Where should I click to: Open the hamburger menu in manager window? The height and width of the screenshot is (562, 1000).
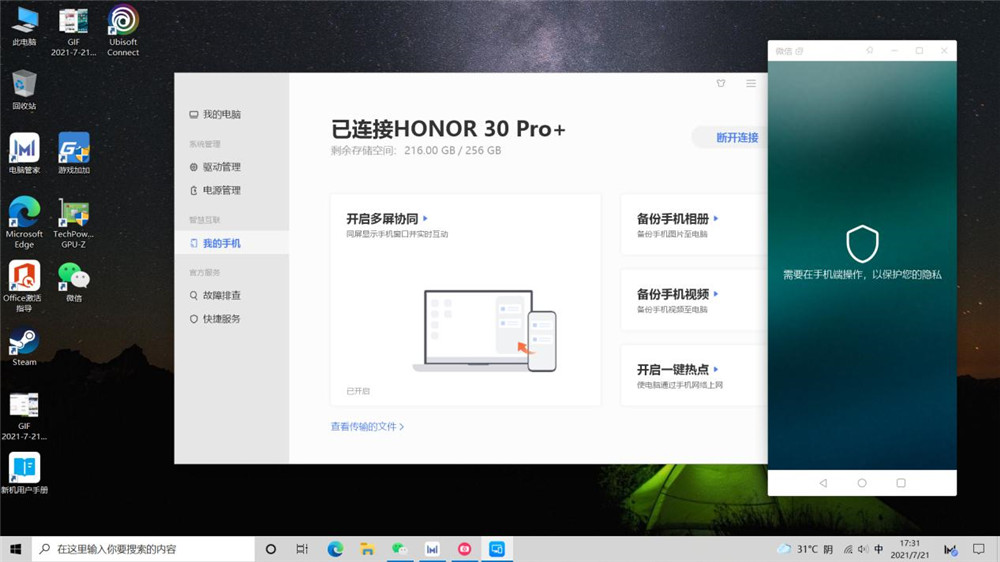tap(751, 84)
